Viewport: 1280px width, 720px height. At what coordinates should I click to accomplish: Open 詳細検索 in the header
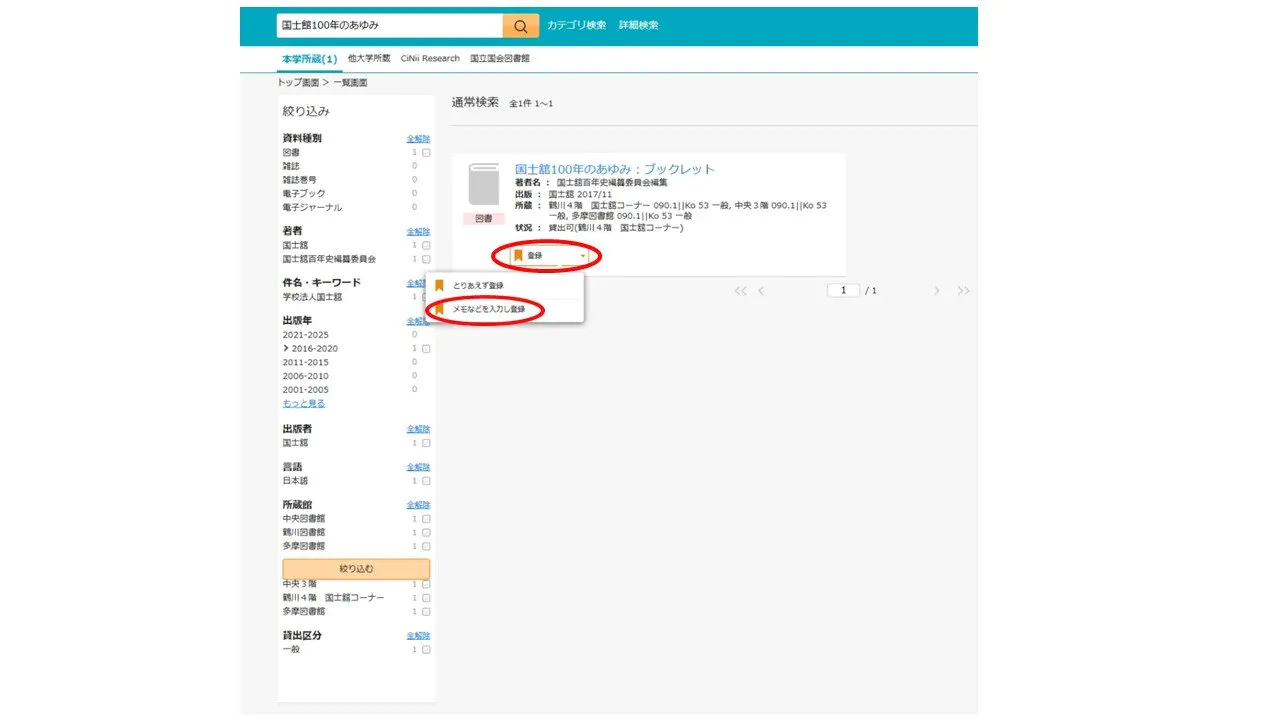tap(639, 25)
